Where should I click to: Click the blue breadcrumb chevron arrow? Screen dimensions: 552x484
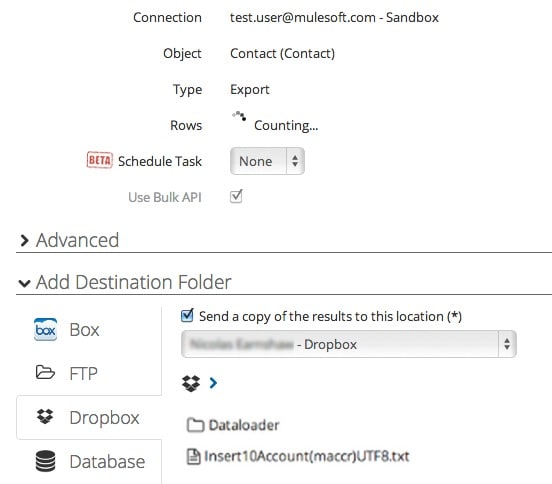tap(213, 383)
